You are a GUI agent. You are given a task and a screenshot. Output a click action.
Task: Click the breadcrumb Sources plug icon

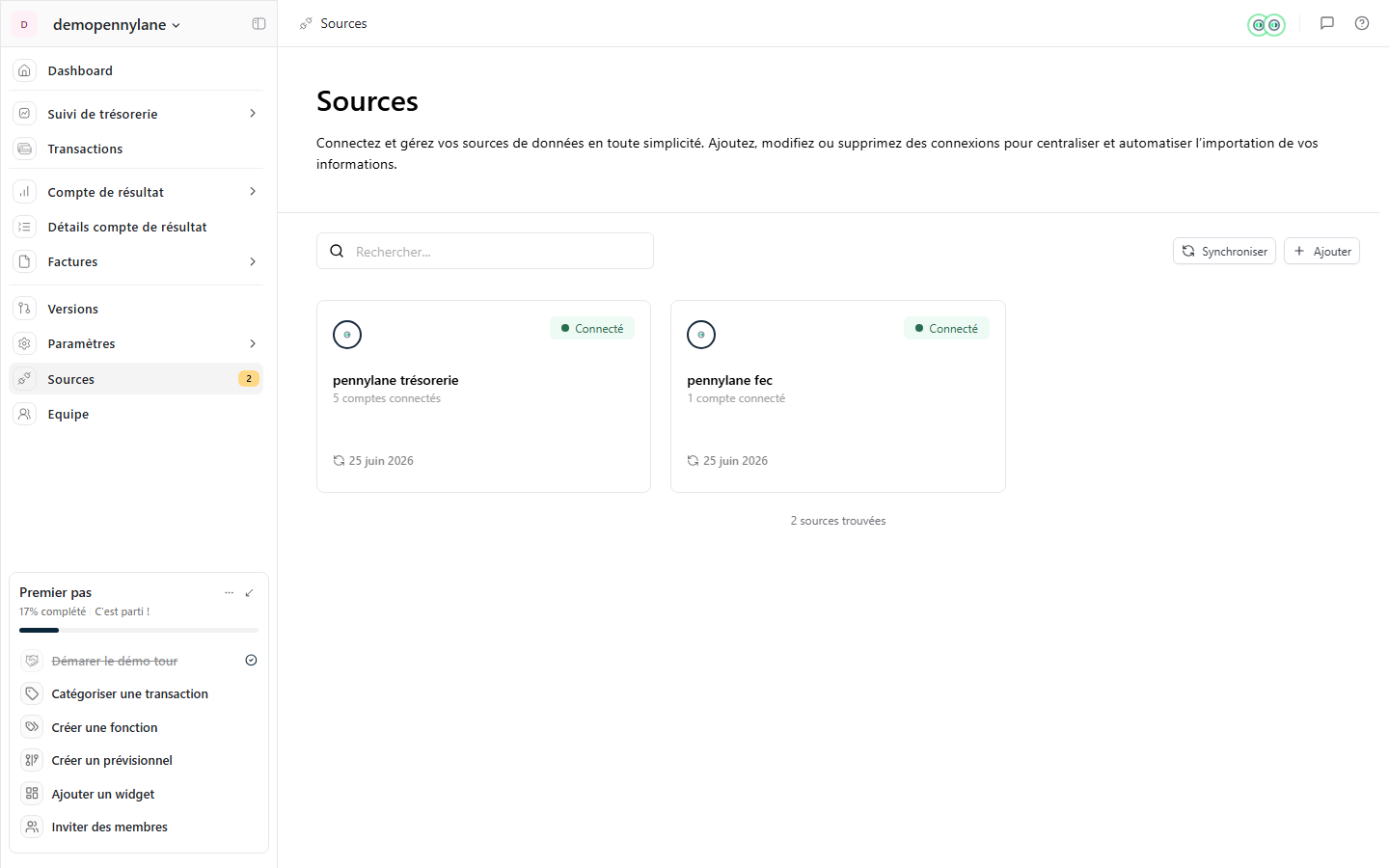point(306,23)
